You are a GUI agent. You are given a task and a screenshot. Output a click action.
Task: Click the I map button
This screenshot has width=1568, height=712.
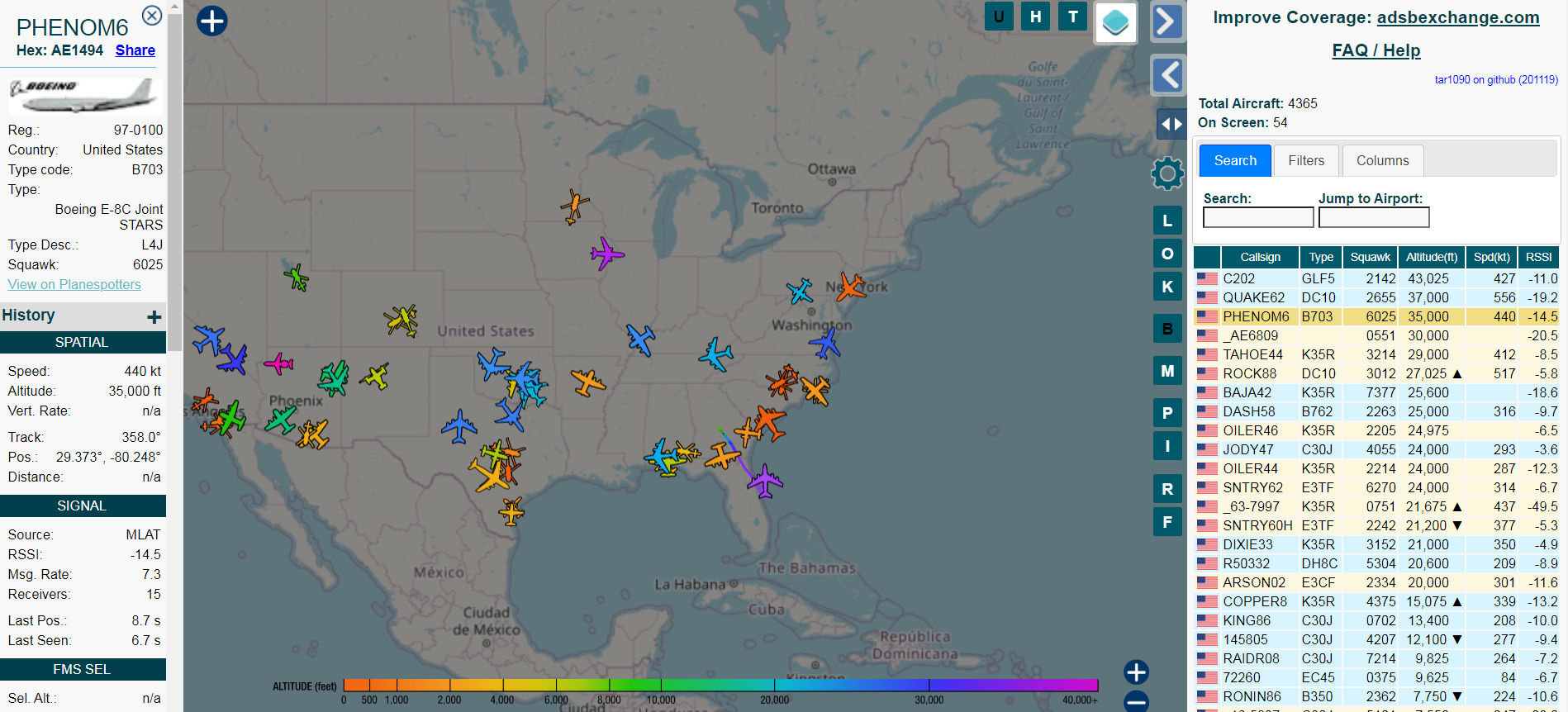coord(1167,446)
